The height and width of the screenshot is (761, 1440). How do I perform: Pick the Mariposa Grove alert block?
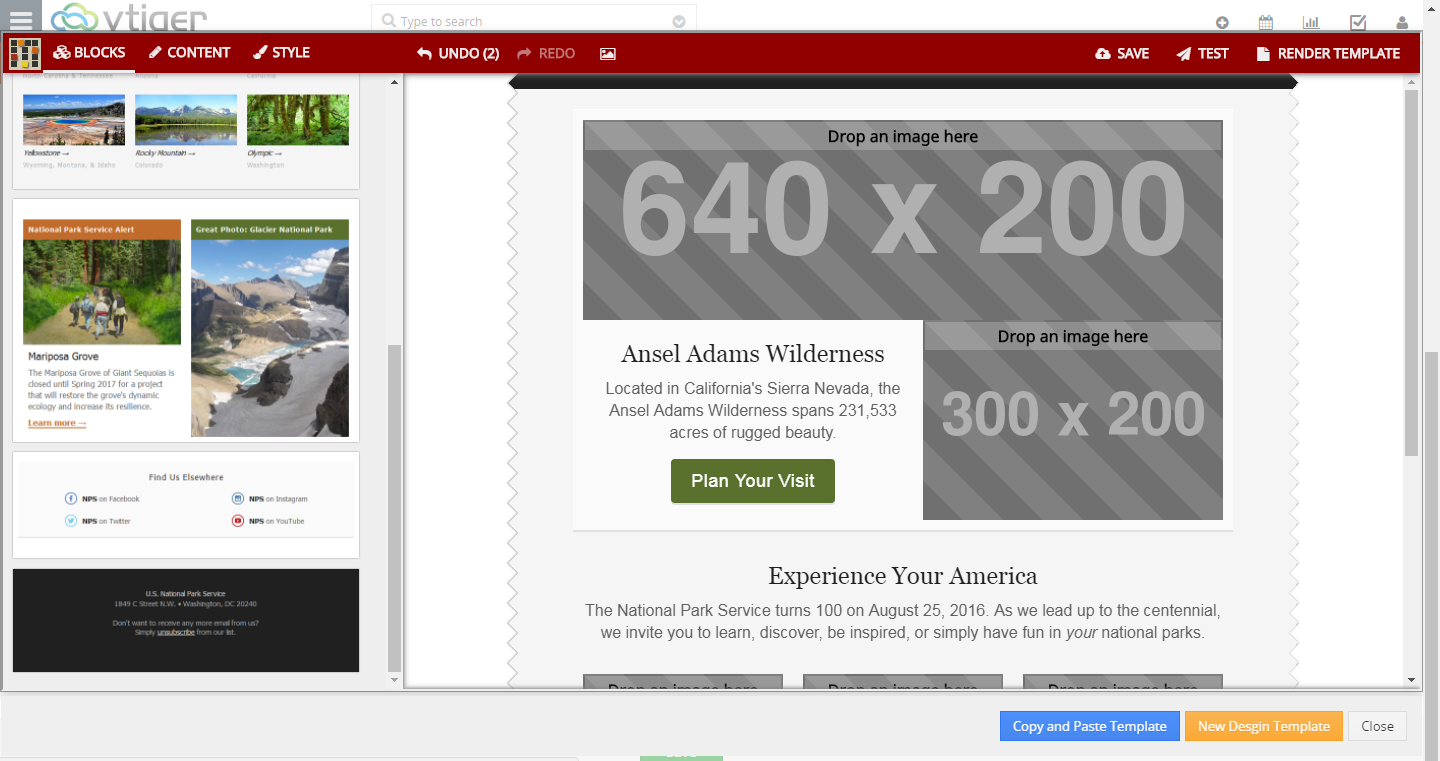102,325
